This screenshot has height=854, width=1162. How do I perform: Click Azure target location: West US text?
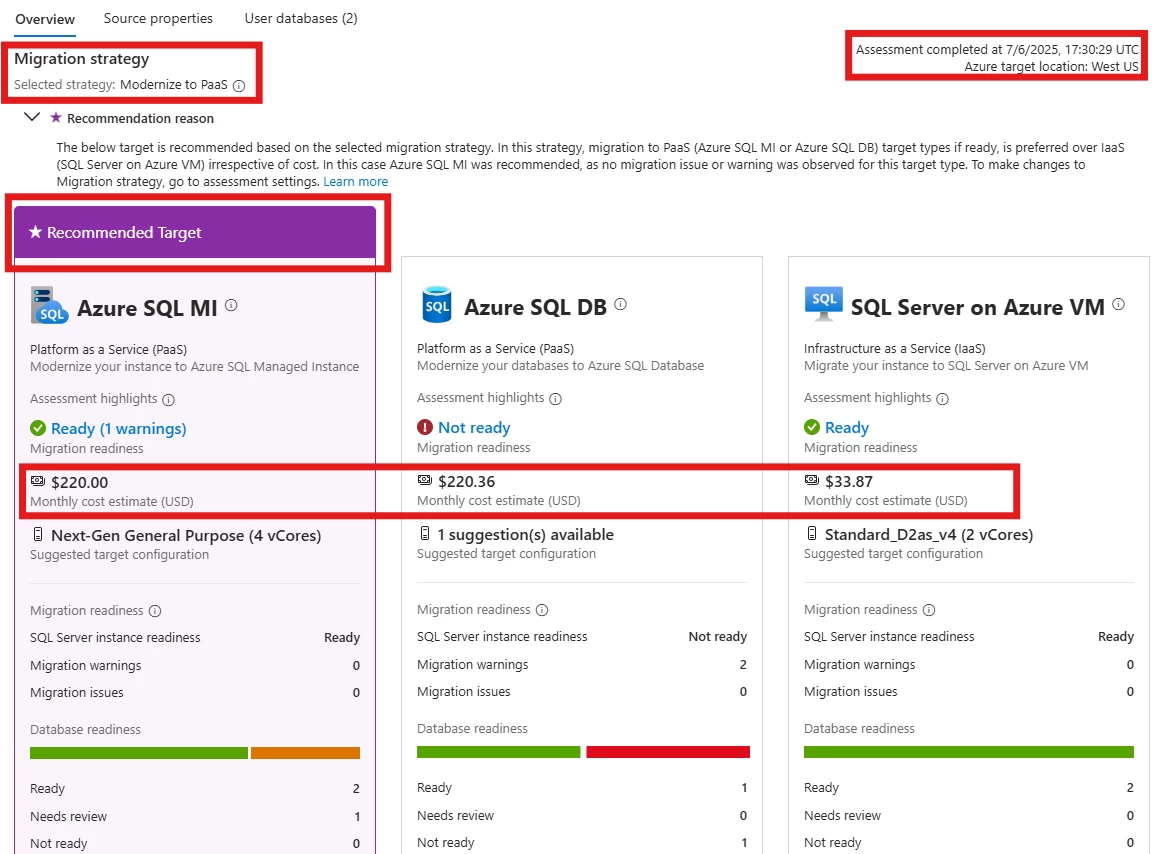pyautogui.click(x=1051, y=67)
